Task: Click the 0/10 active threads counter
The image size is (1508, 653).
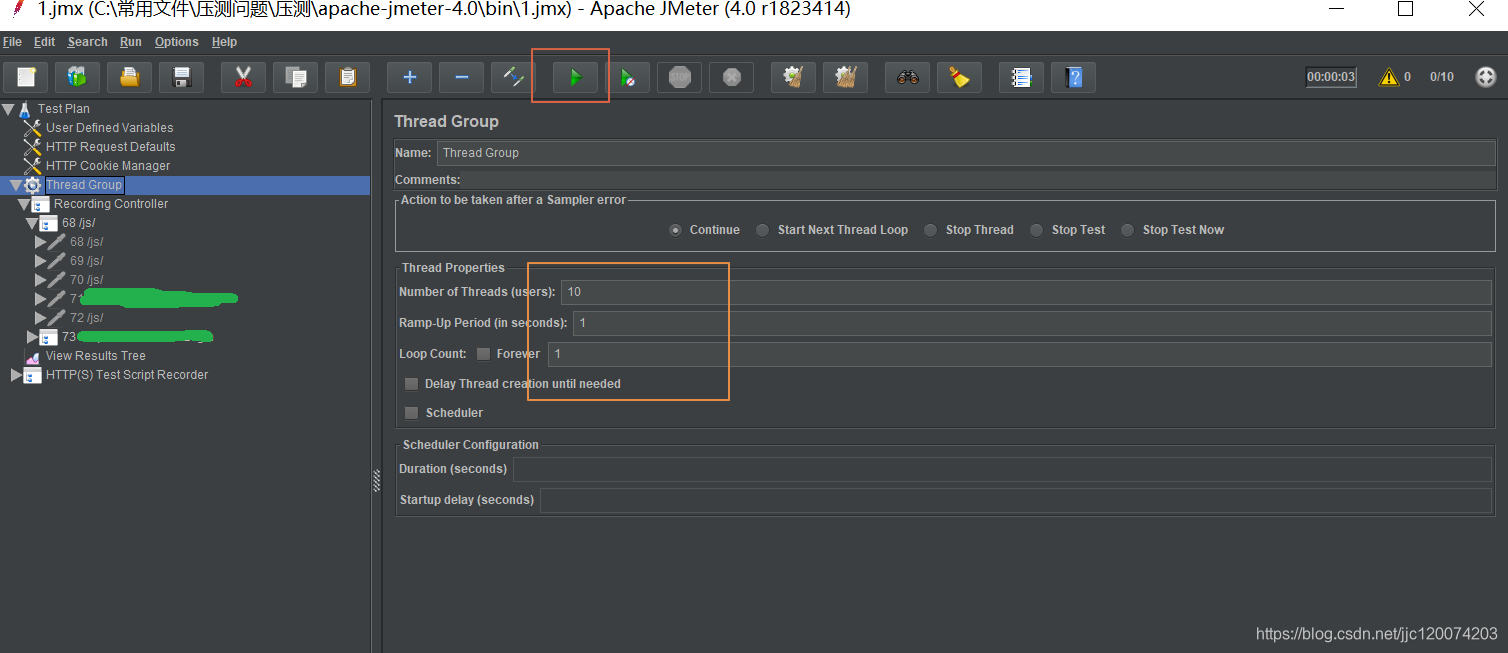Action: coord(1442,77)
